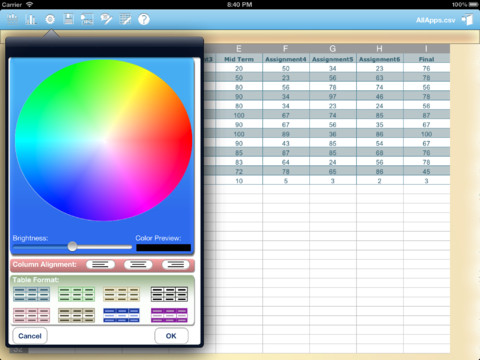Confirm settings with OK button

pos(171,336)
